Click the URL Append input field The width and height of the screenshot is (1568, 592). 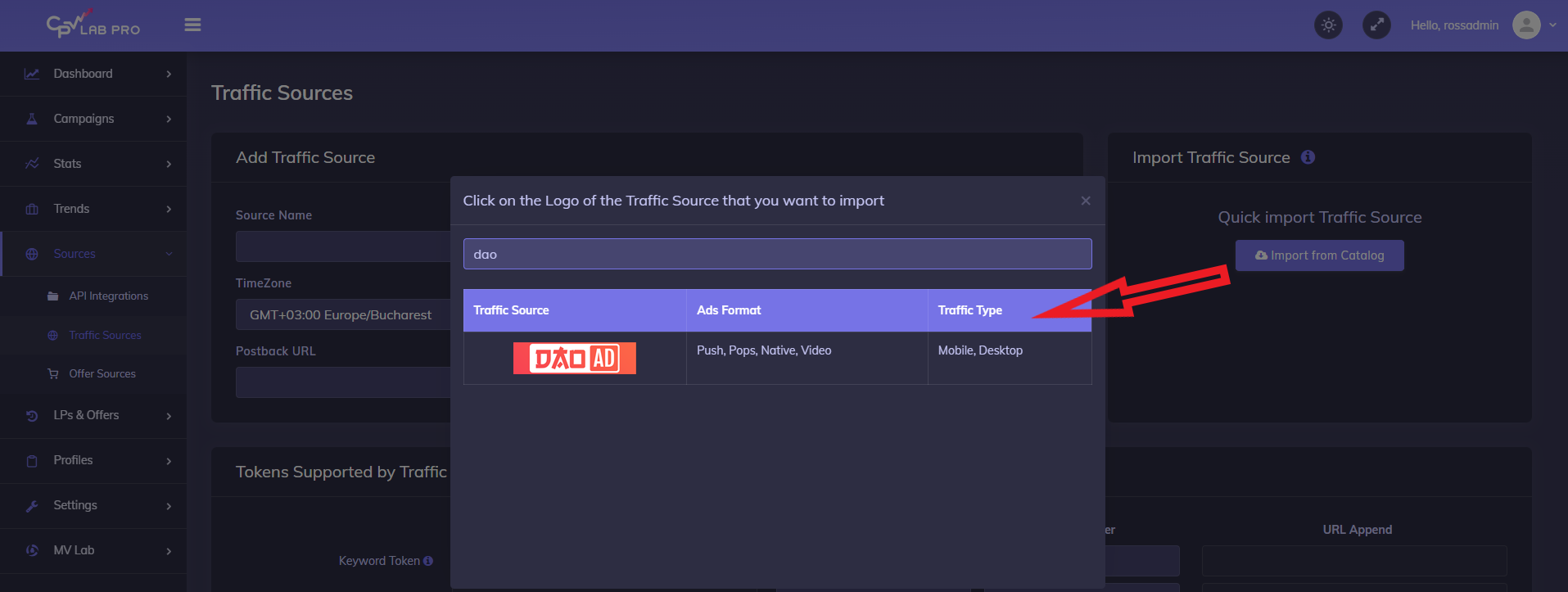coord(1354,561)
